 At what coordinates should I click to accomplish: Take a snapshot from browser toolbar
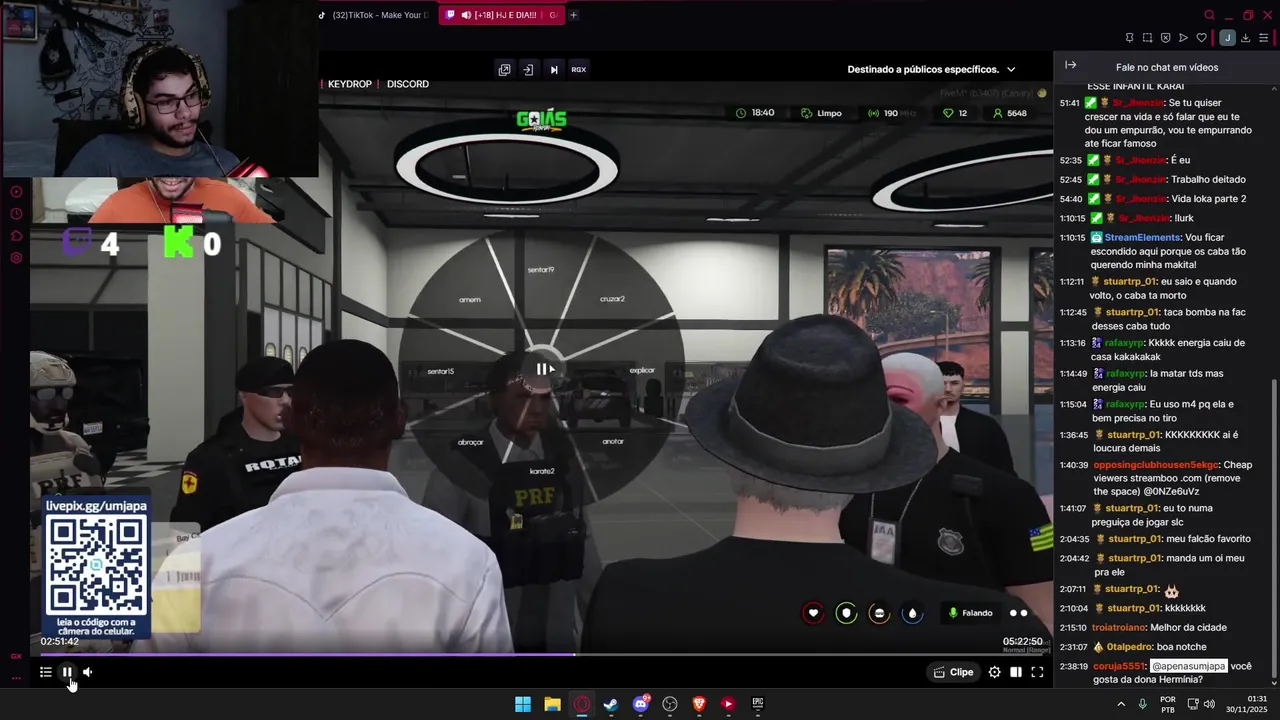[1147, 38]
